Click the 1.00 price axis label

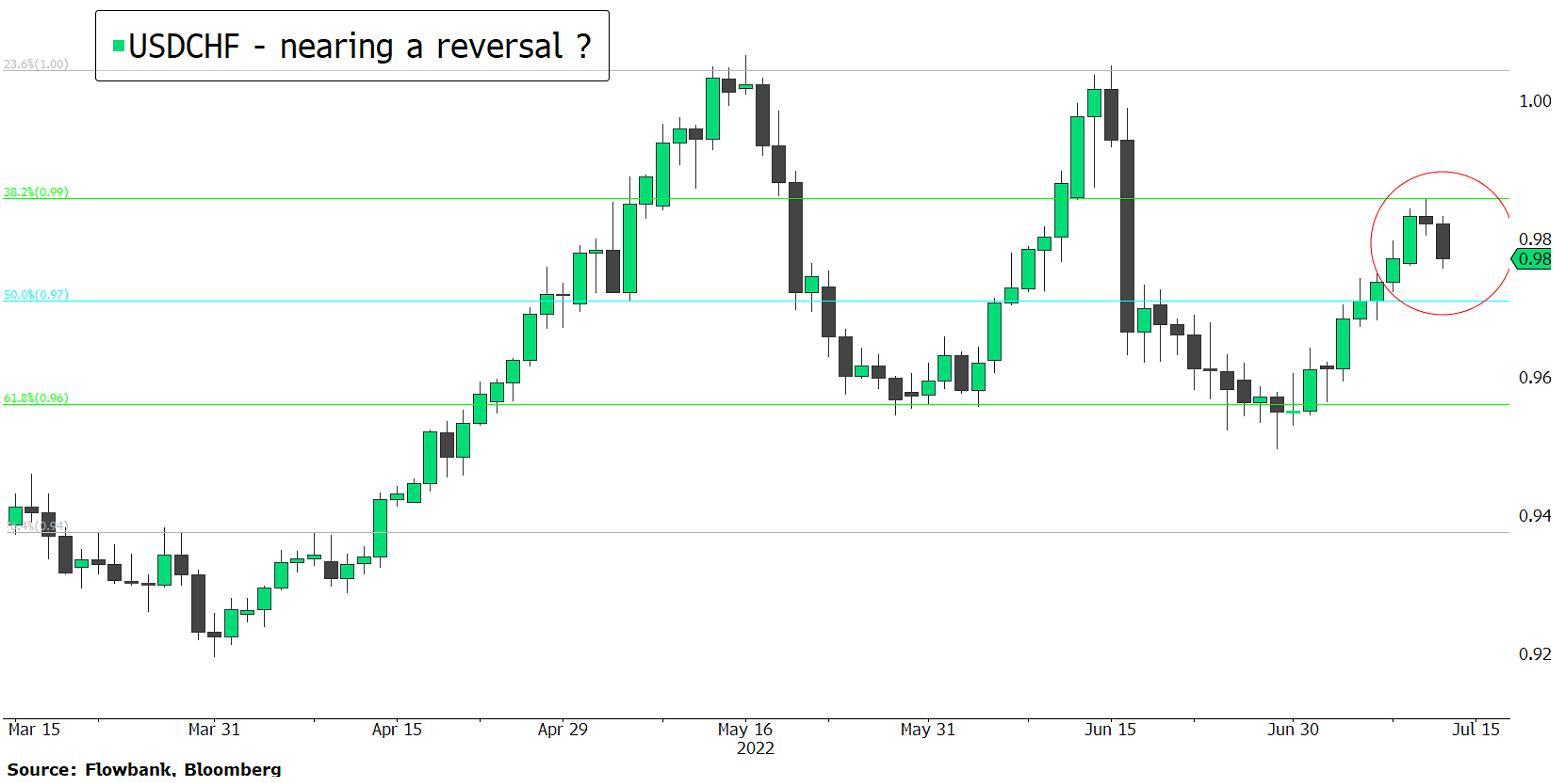(1533, 101)
